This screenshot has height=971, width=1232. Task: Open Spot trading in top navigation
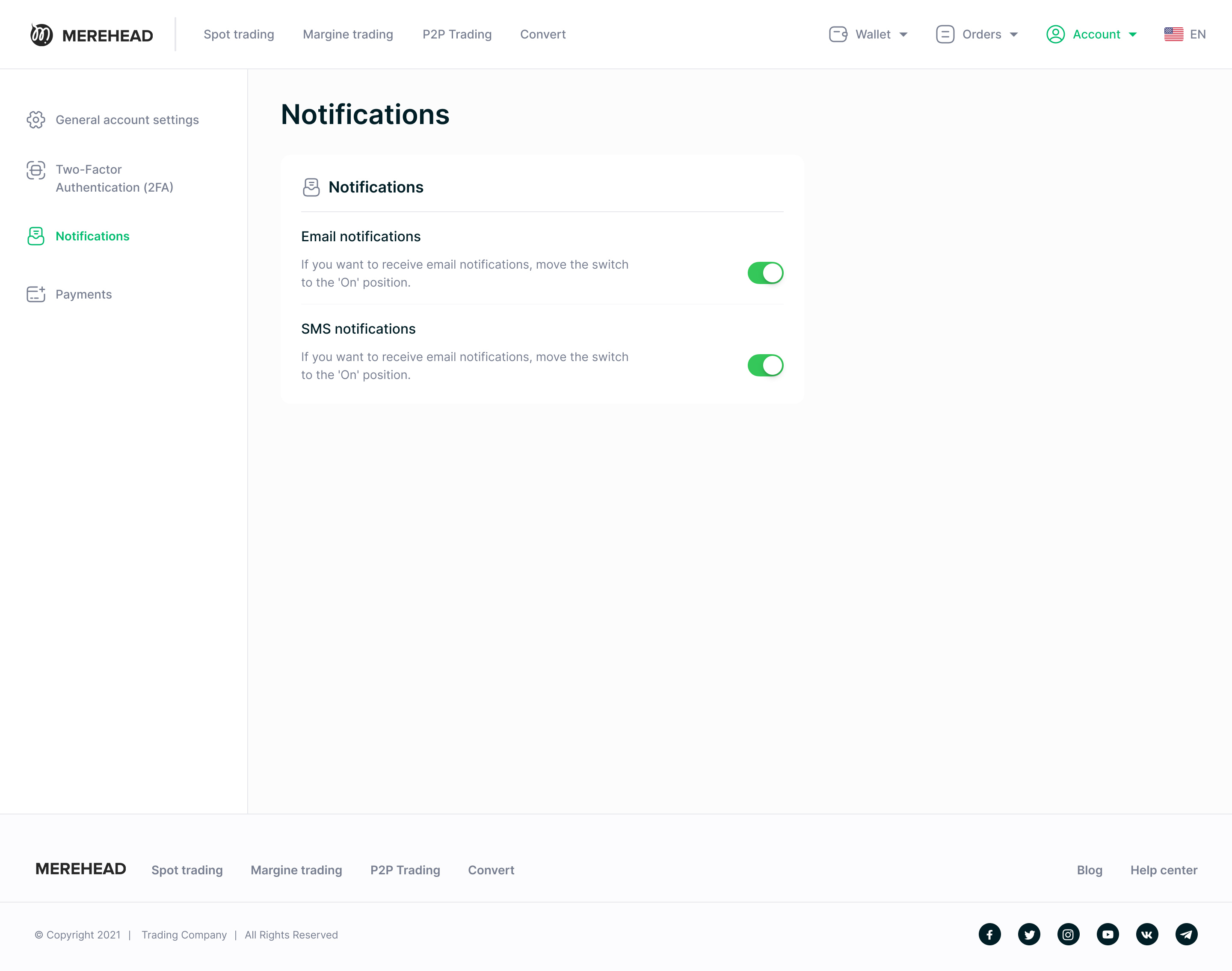tap(238, 34)
